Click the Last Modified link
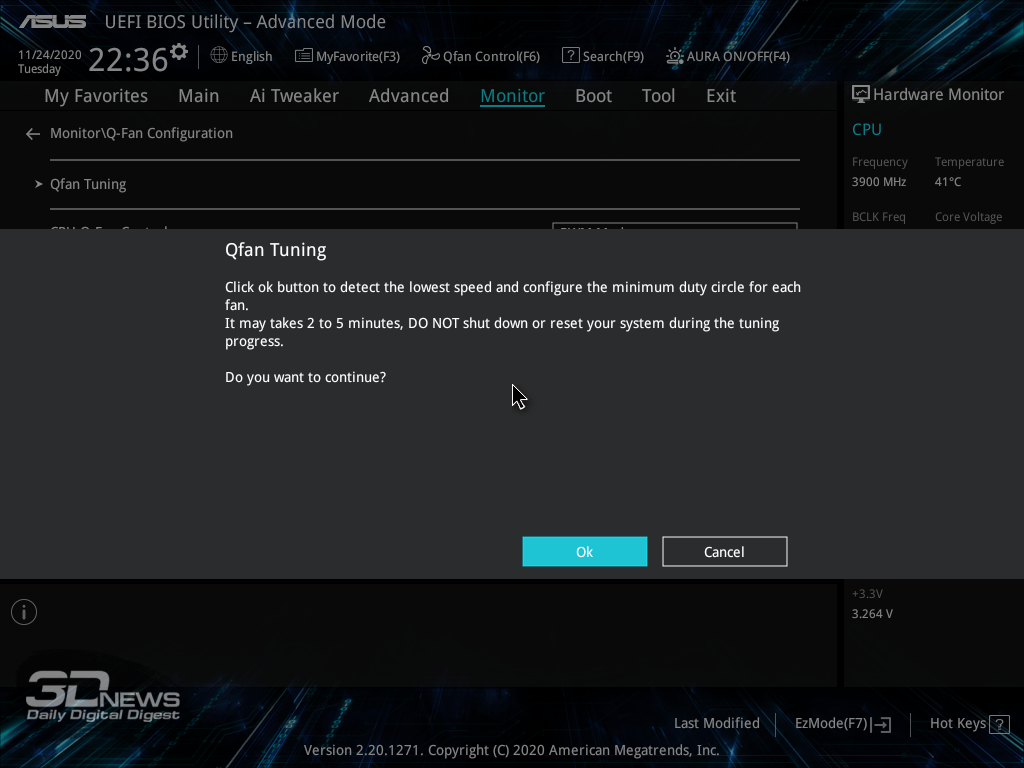 (x=716, y=724)
